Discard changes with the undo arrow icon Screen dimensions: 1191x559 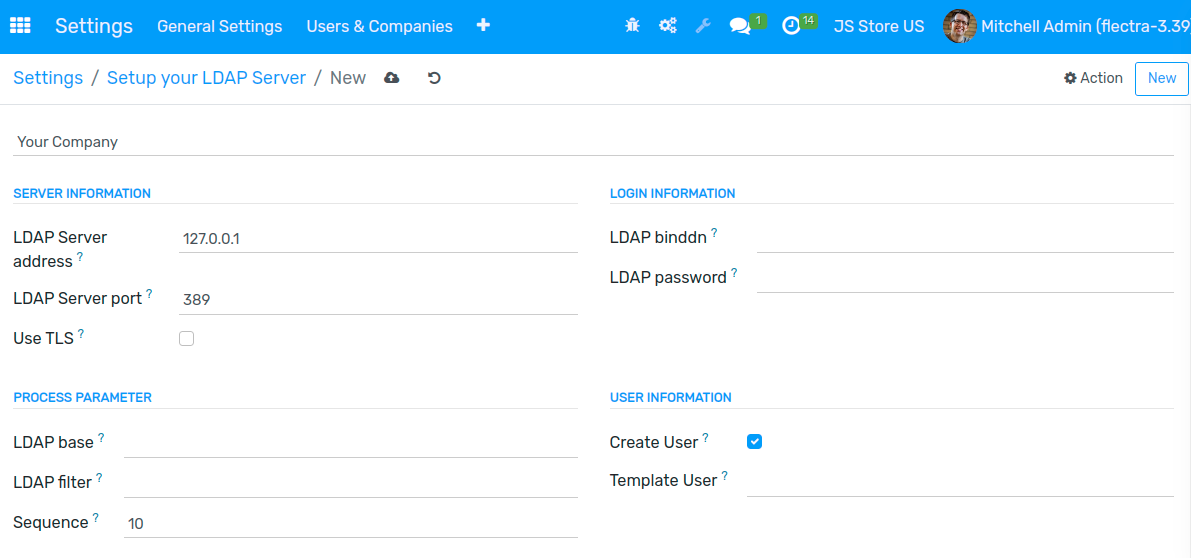coord(434,77)
